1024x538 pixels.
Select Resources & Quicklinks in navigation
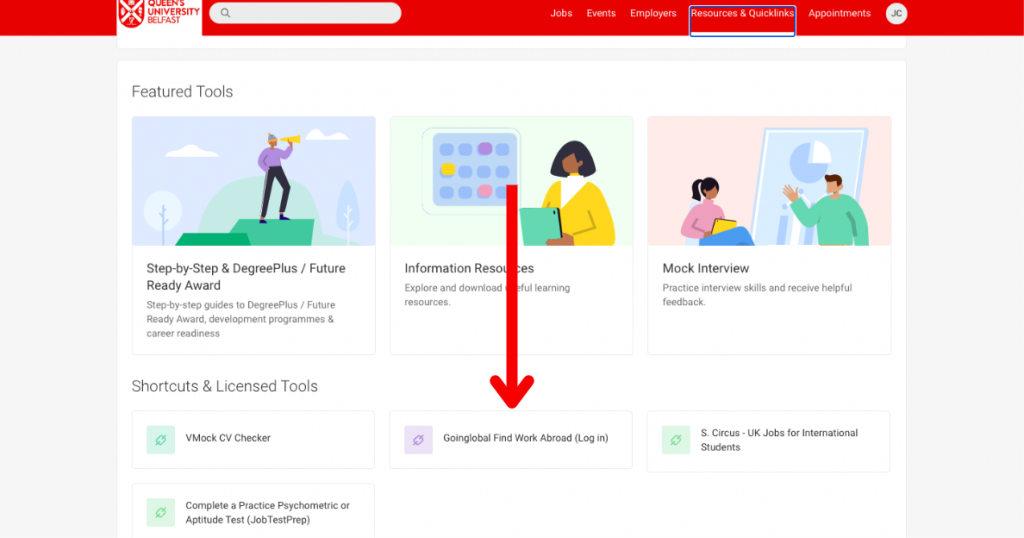click(742, 14)
